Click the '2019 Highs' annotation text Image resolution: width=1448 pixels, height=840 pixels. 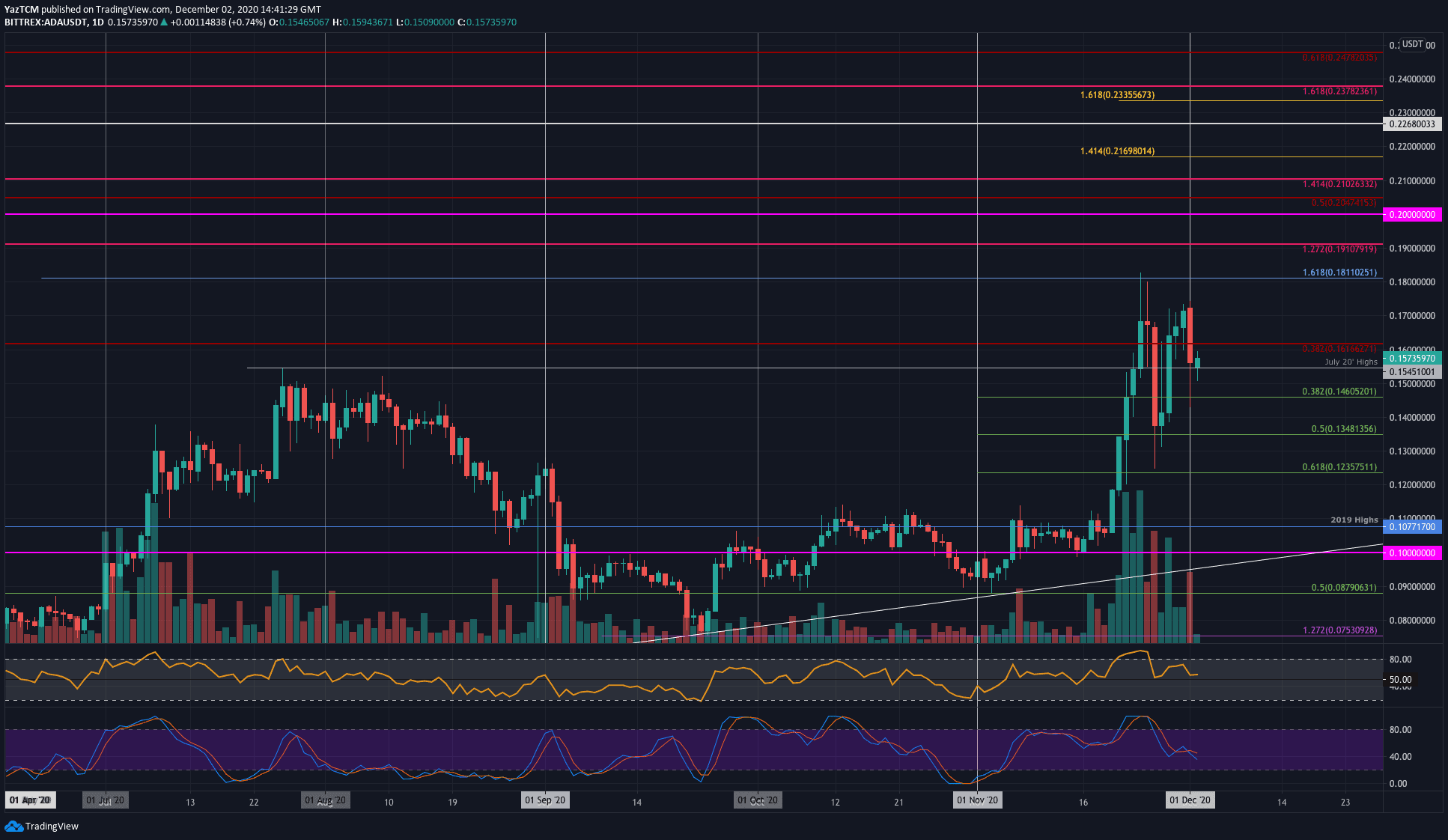1354,520
